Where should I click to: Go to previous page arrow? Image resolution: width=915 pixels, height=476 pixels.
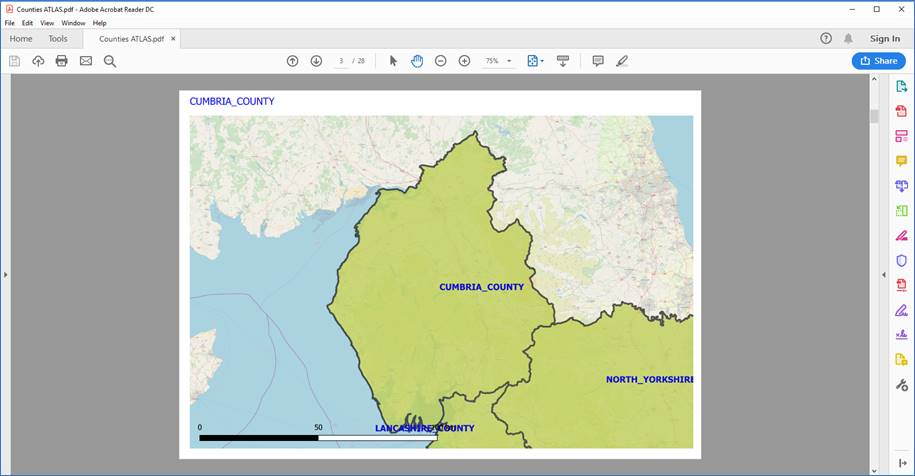tap(292, 61)
